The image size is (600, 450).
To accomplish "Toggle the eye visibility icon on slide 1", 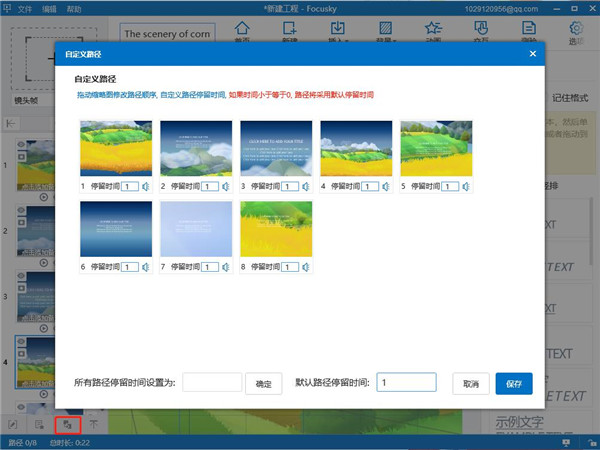I will click(21, 145).
